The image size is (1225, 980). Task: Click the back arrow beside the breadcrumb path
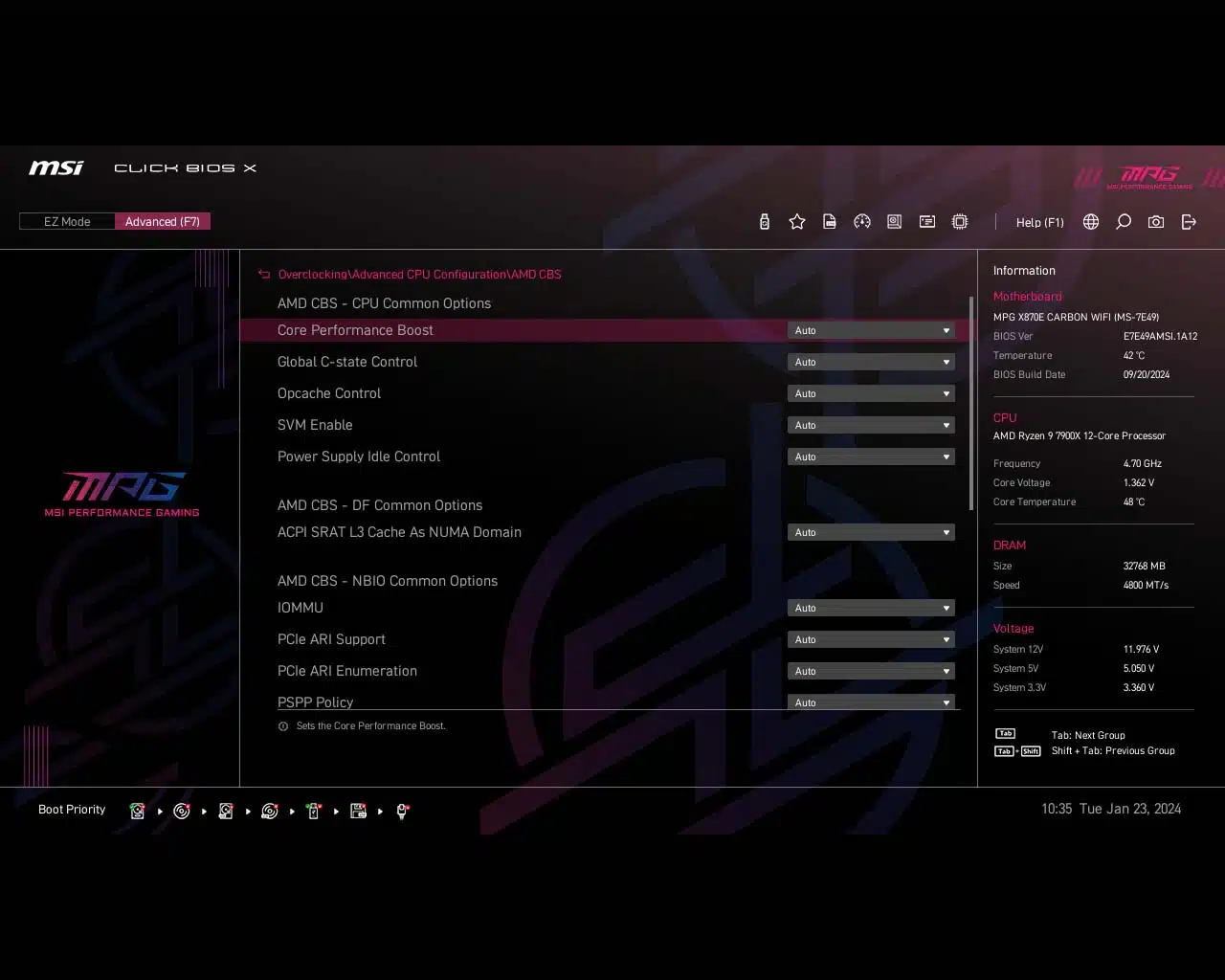[x=264, y=275]
